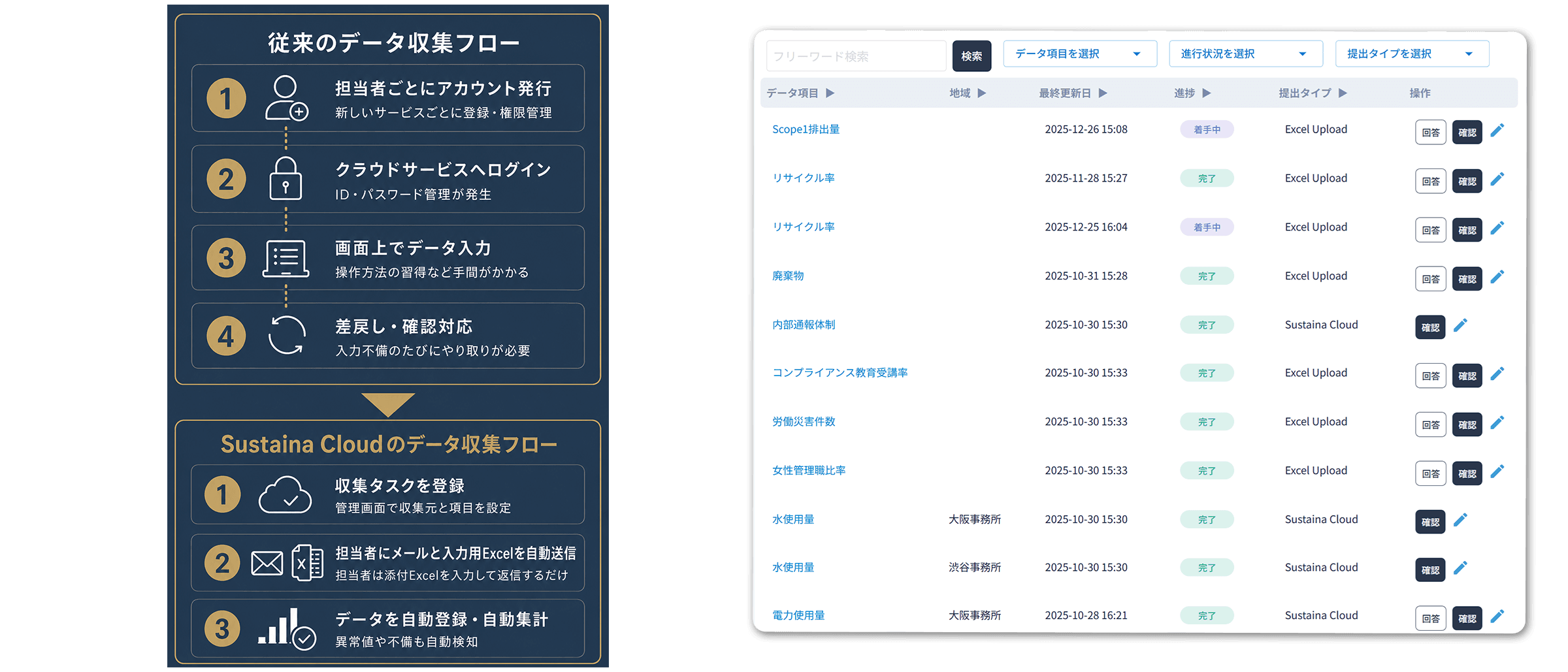Click the account-add user icon in step 1
Image resolution: width=1568 pixels, height=672 pixels.
coord(287,98)
